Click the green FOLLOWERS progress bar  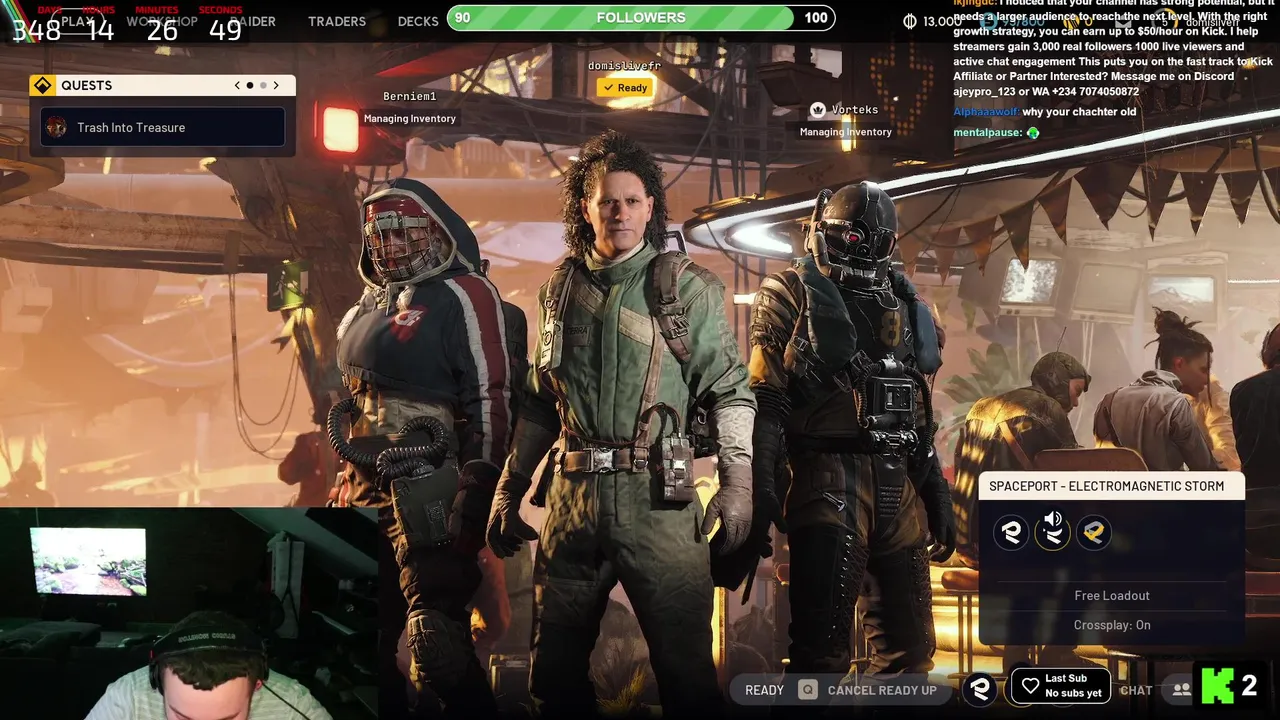(x=641, y=18)
